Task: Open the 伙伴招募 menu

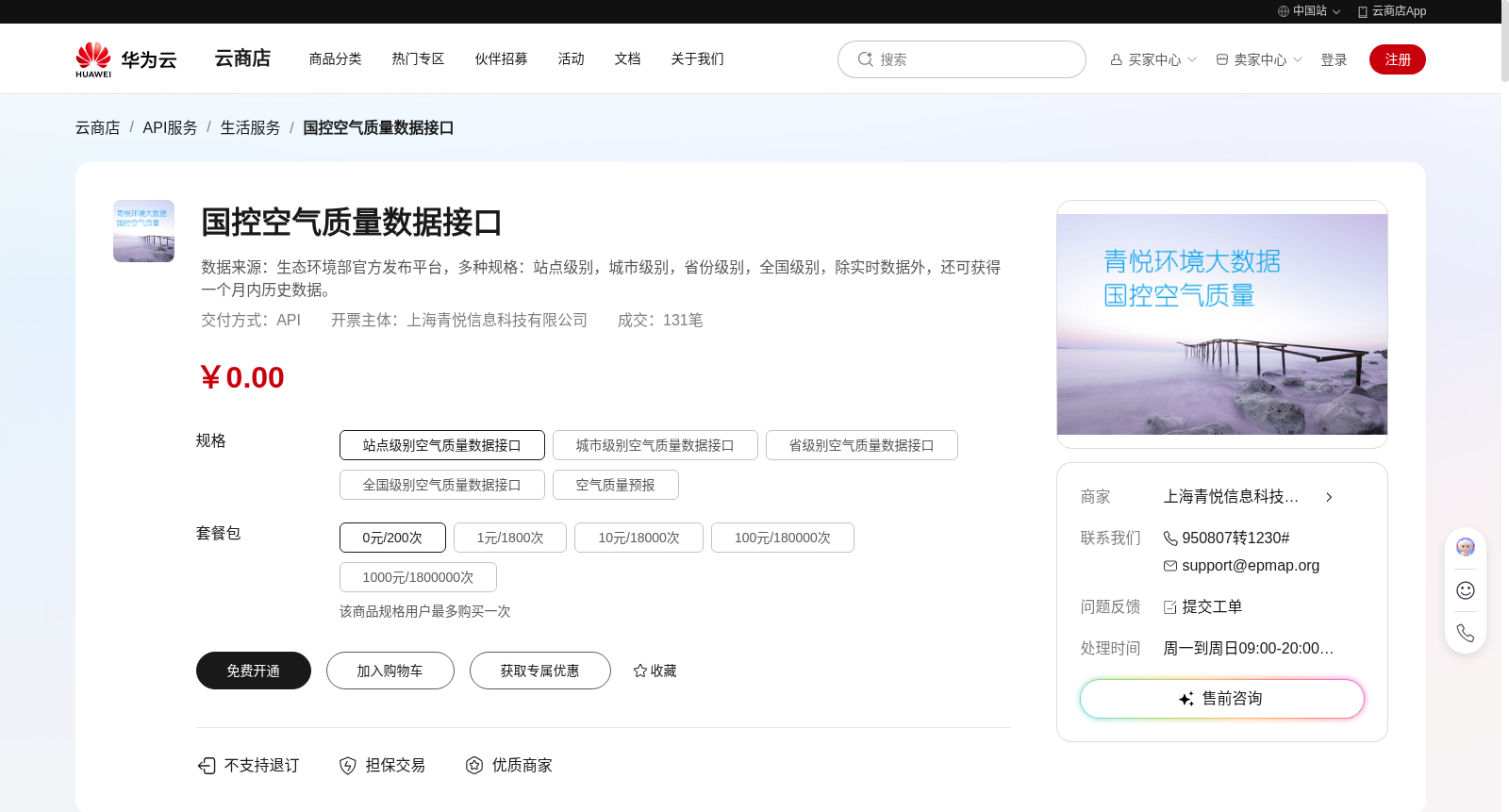Action: tap(502, 58)
